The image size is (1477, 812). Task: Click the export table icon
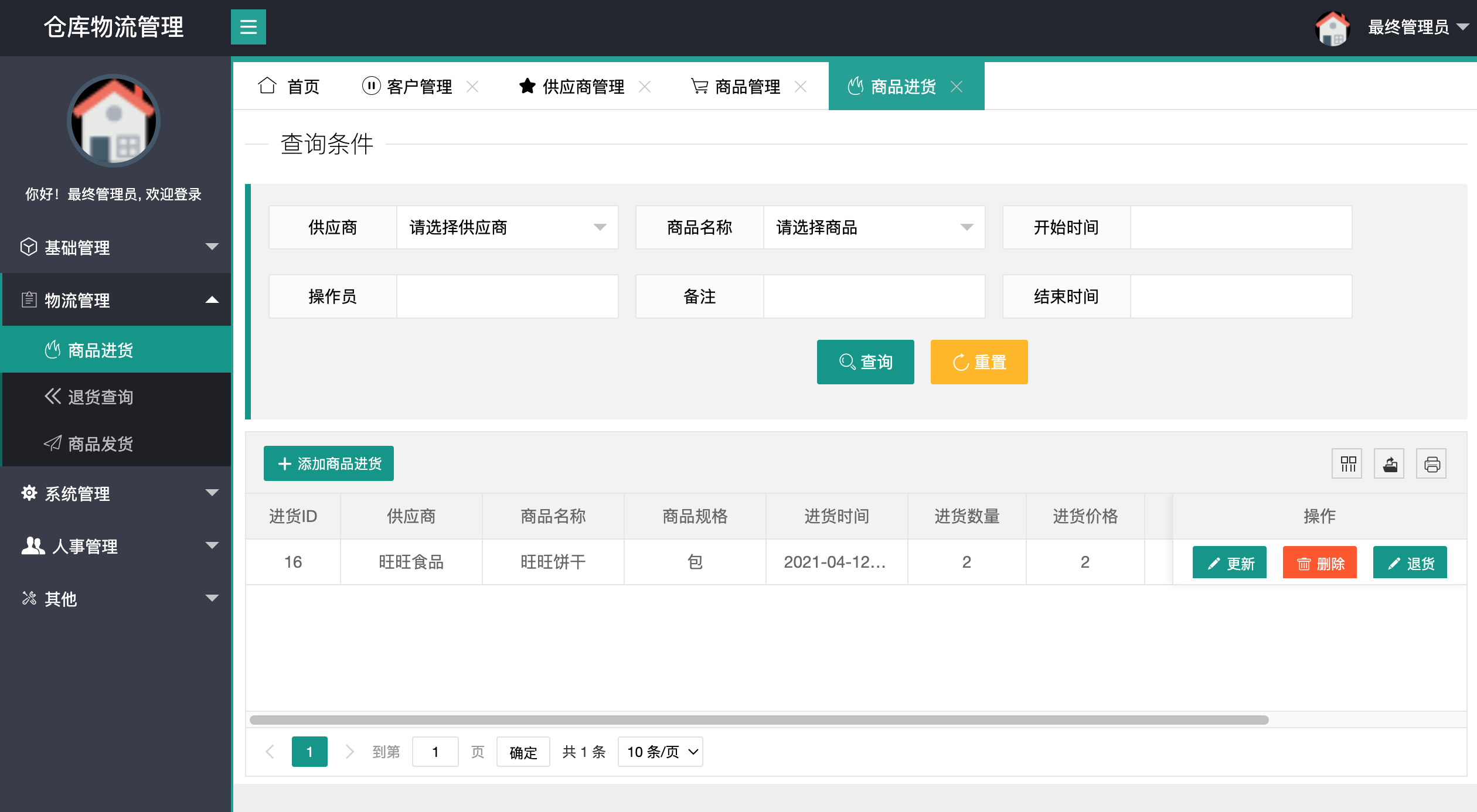click(1390, 464)
